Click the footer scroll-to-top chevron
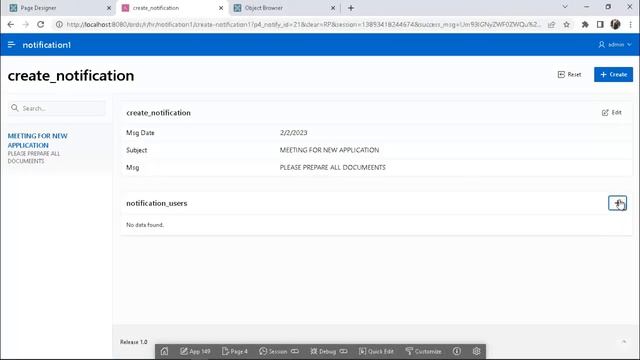640x360 pixels. pyautogui.click(x=624, y=342)
